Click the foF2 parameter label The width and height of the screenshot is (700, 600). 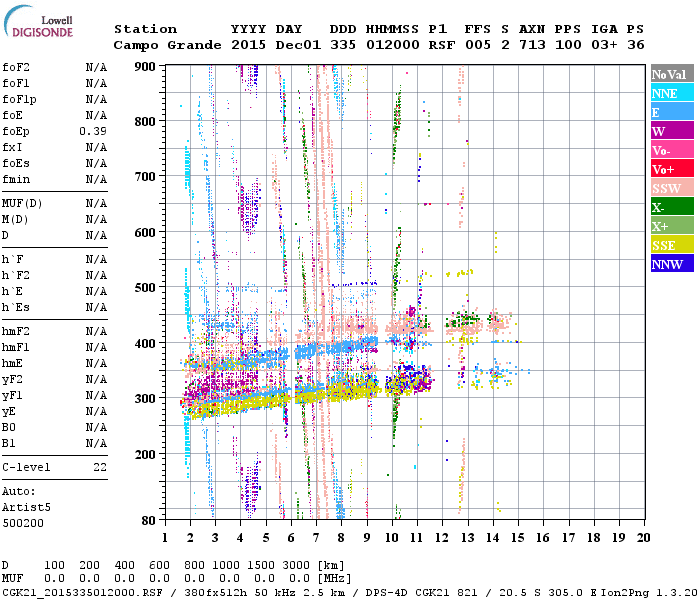(x=16, y=67)
